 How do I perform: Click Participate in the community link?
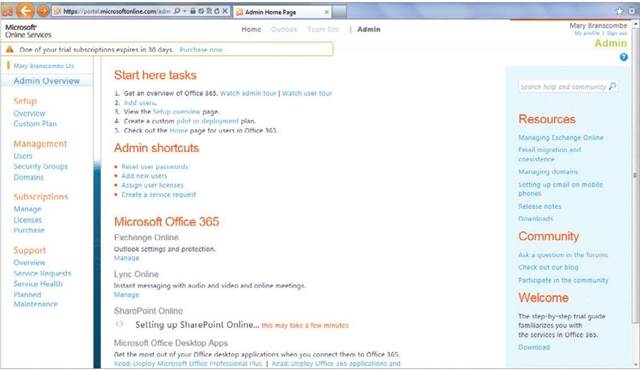pos(563,280)
